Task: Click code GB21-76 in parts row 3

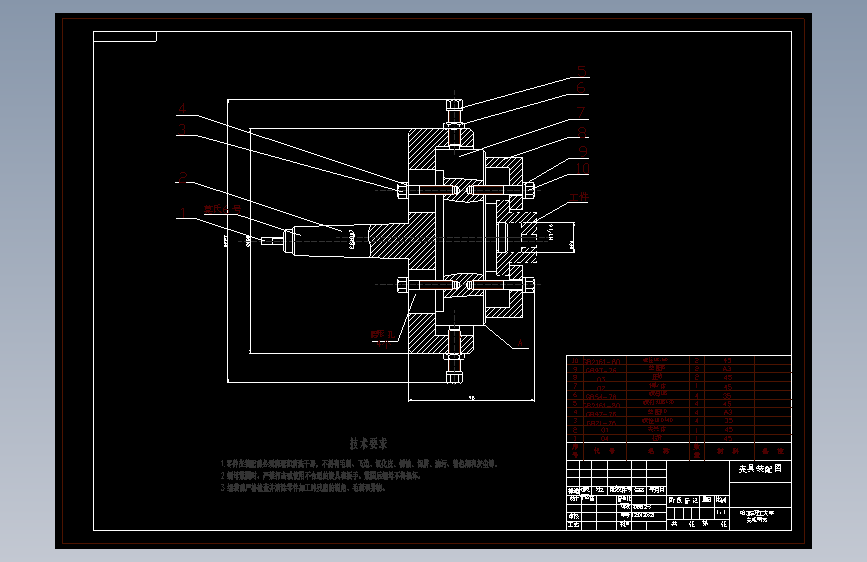Action: coord(601,423)
